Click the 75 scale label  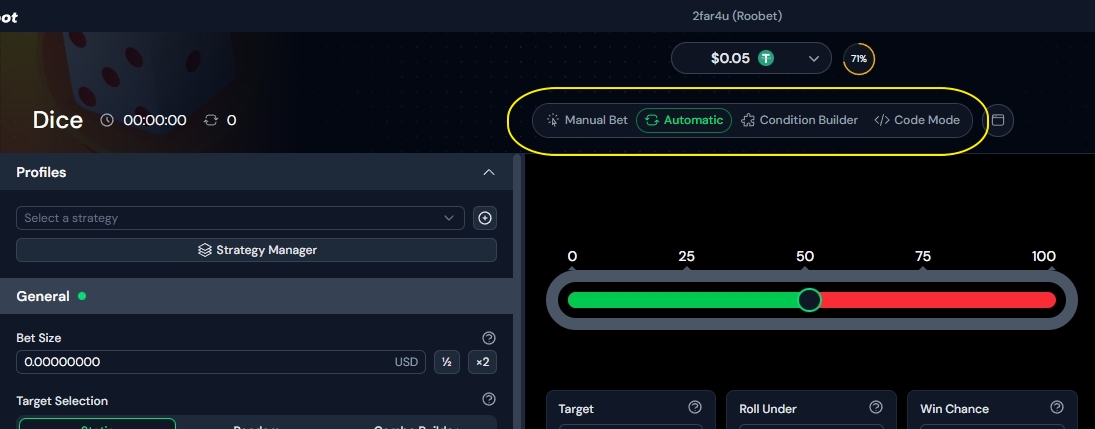coord(923,256)
